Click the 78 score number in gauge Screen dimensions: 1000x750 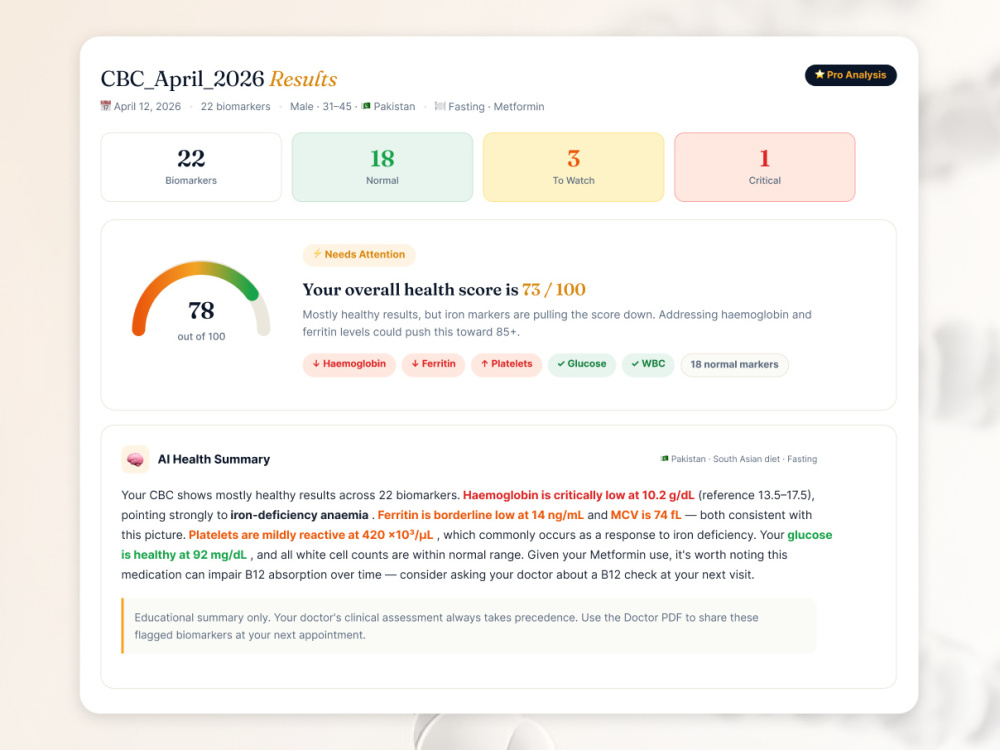[x=201, y=311]
